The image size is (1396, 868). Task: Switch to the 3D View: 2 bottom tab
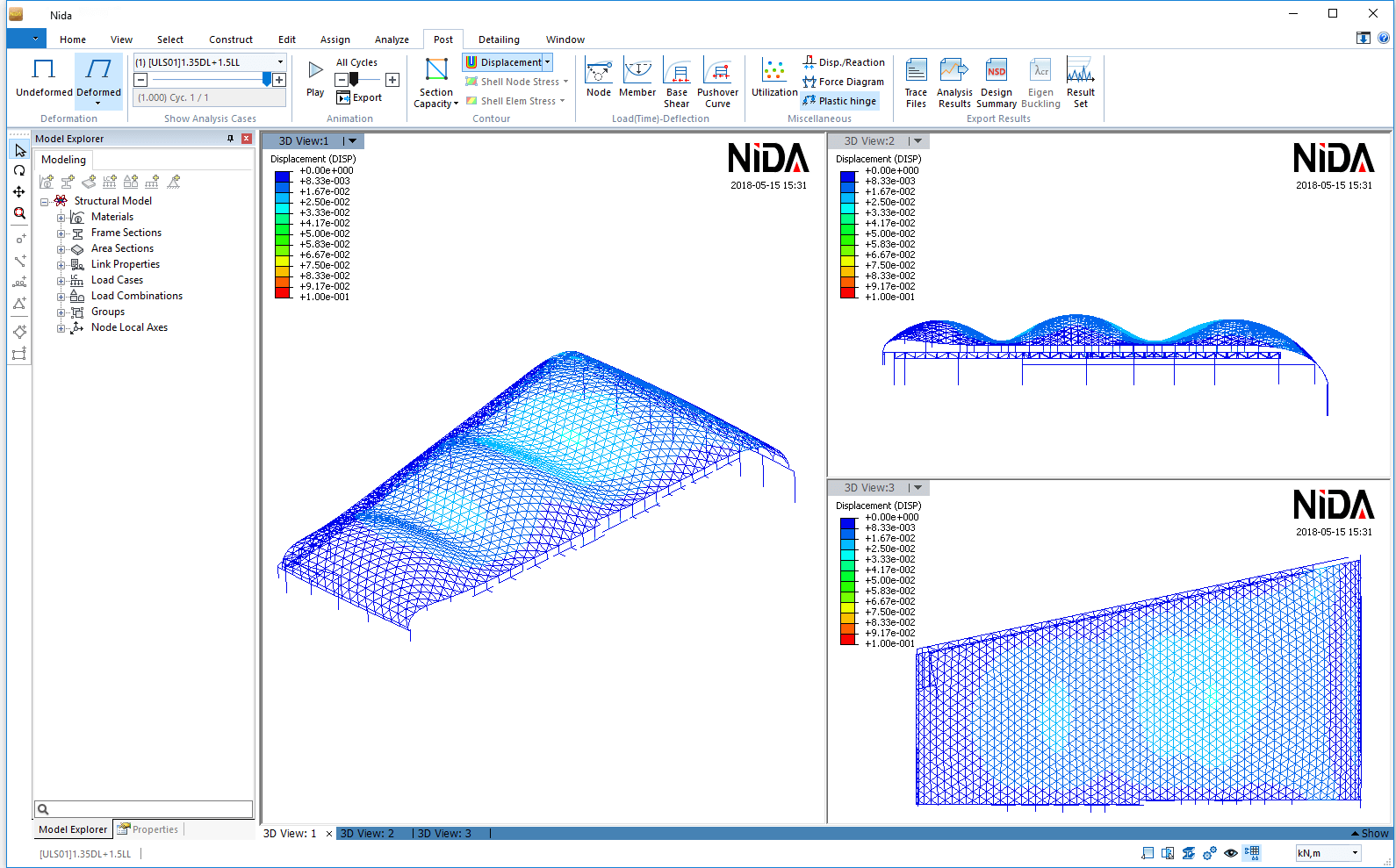click(x=367, y=834)
